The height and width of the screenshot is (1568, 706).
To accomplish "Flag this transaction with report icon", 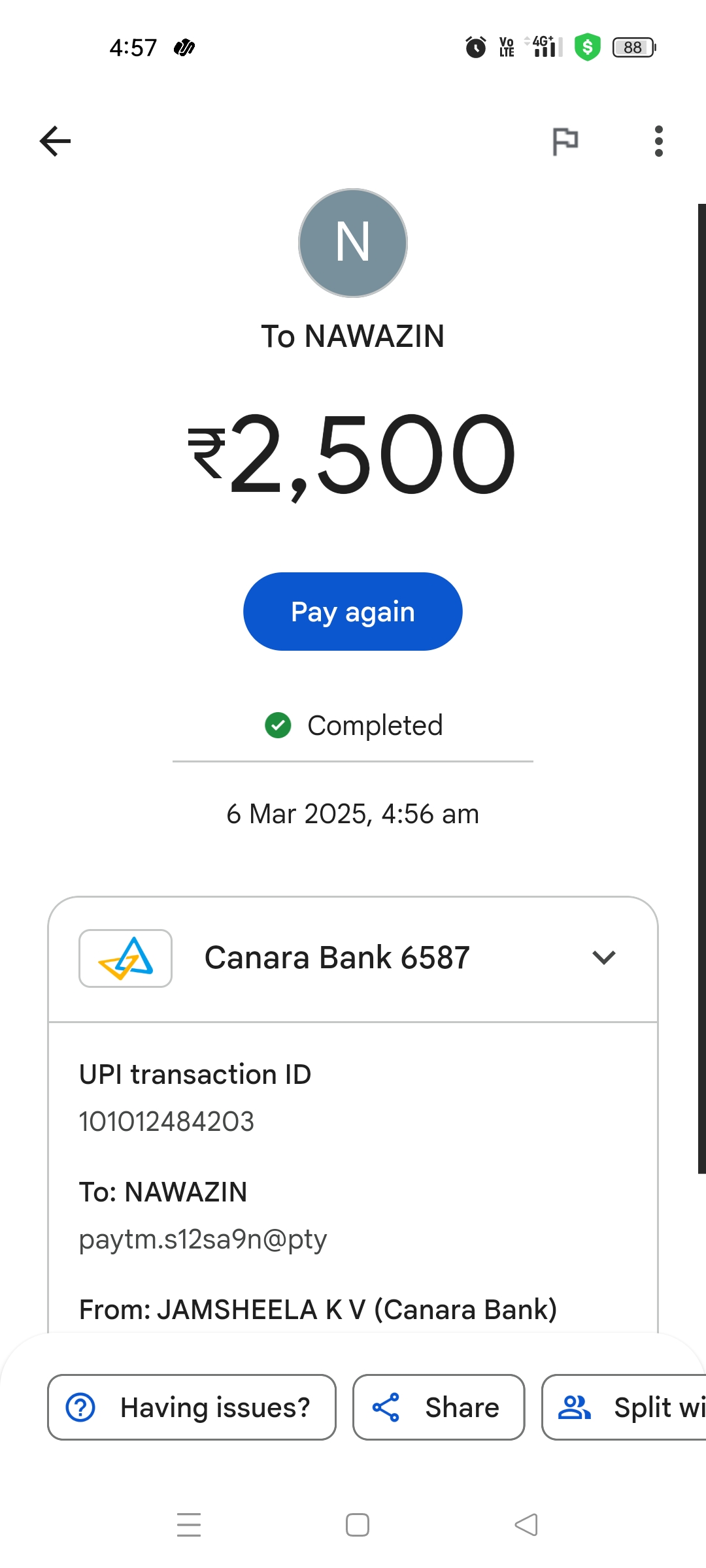I will (x=565, y=141).
